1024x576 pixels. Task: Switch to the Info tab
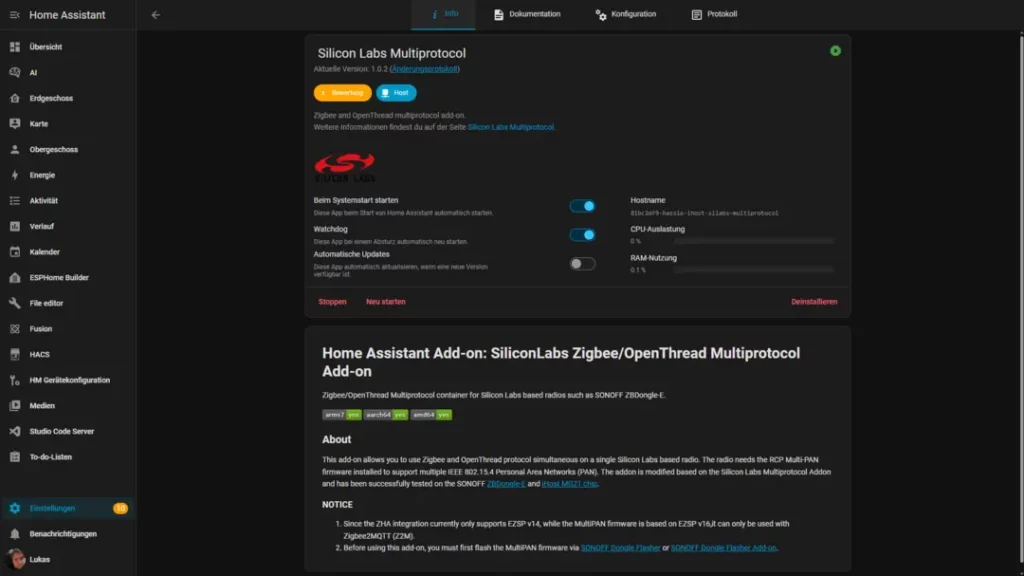tap(443, 14)
